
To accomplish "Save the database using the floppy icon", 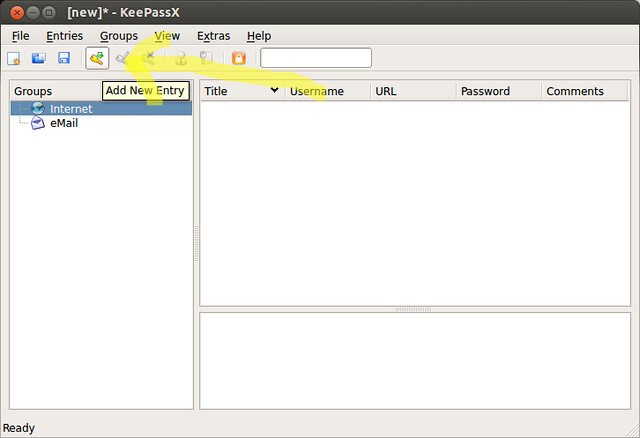I will [64, 58].
